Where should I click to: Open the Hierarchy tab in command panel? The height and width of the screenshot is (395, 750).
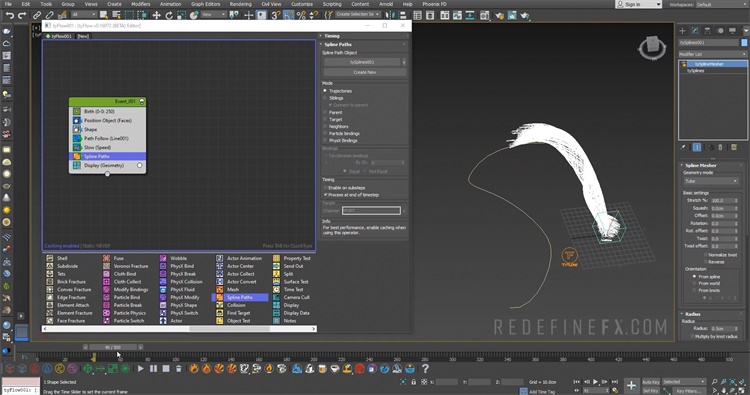pyautogui.click(x=707, y=31)
